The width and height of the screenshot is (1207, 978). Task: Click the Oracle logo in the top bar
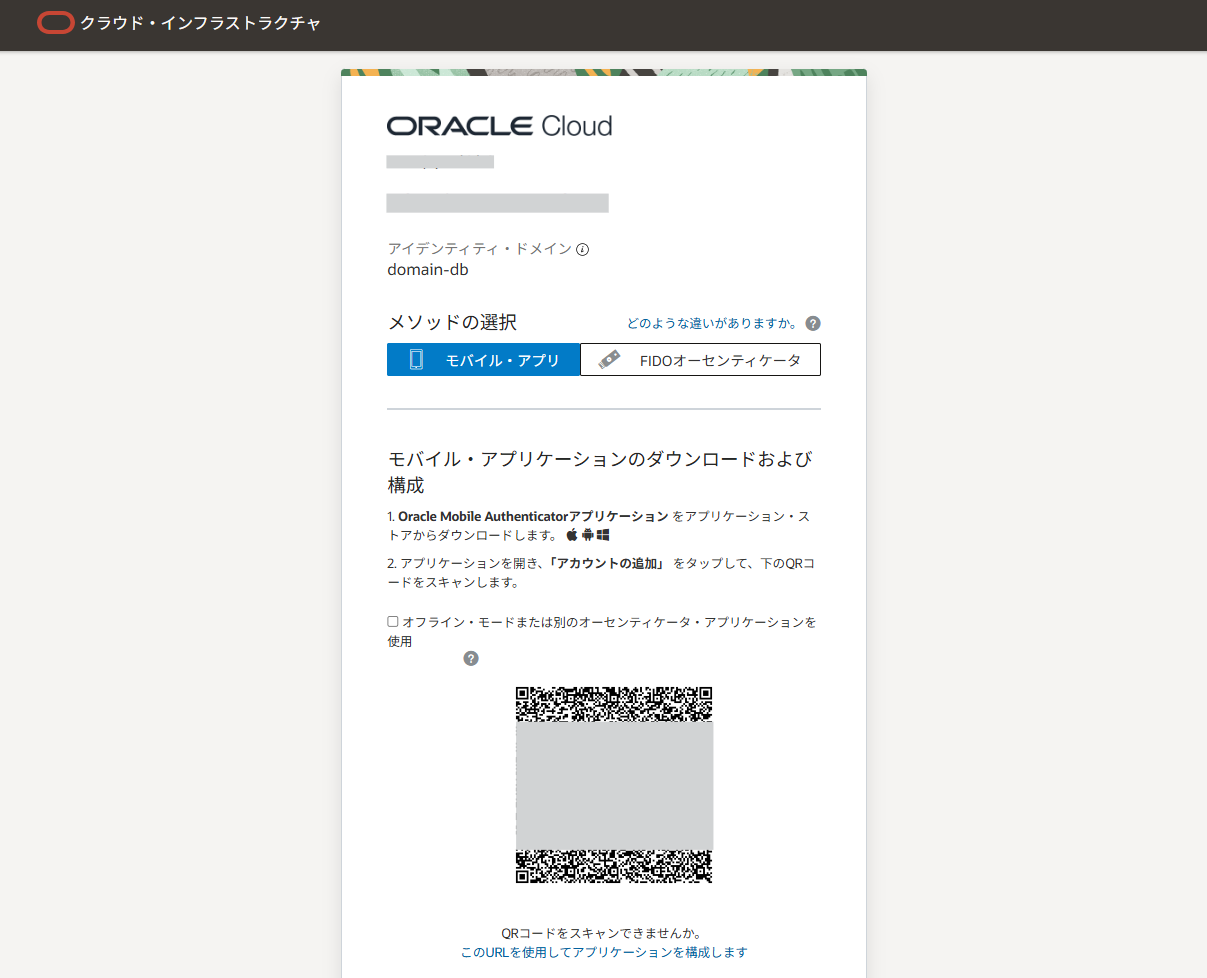[x=55, y=22]
